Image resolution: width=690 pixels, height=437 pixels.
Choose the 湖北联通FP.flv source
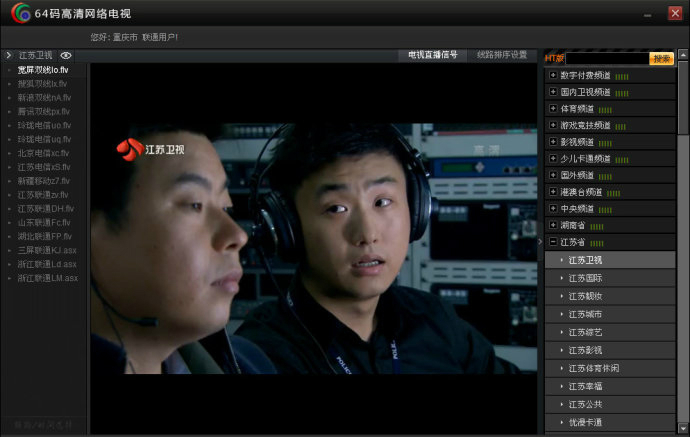click(x=44, y=236)
